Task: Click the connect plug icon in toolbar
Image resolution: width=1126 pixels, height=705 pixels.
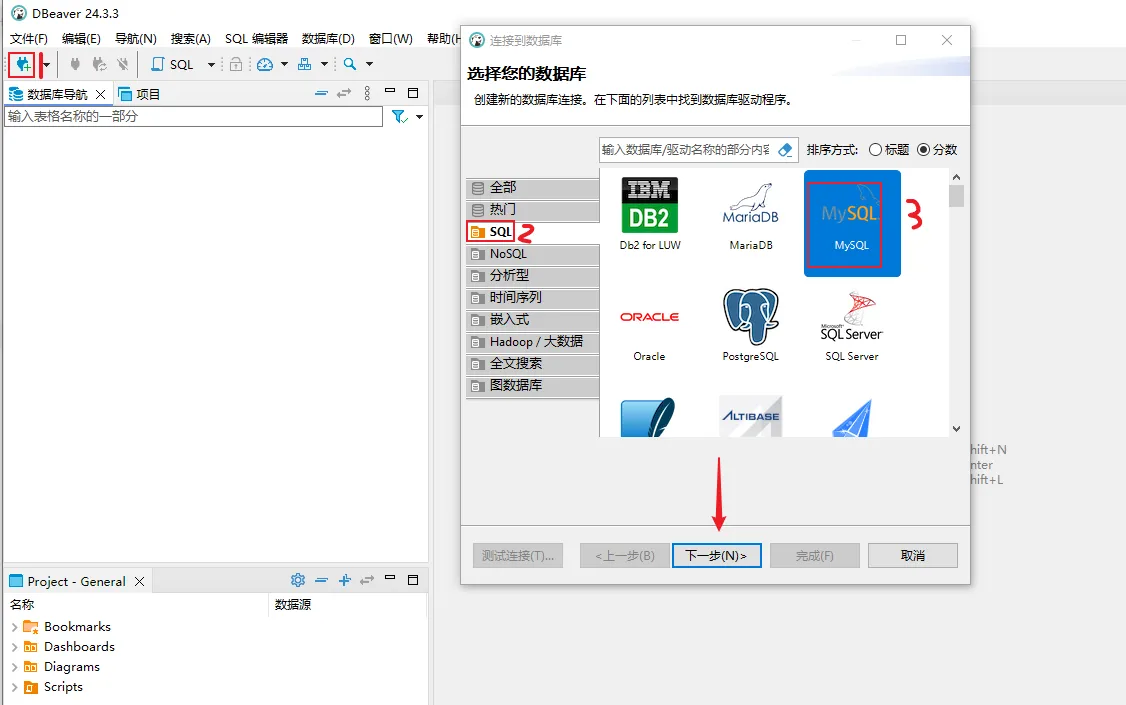Action: click(75, 64)
